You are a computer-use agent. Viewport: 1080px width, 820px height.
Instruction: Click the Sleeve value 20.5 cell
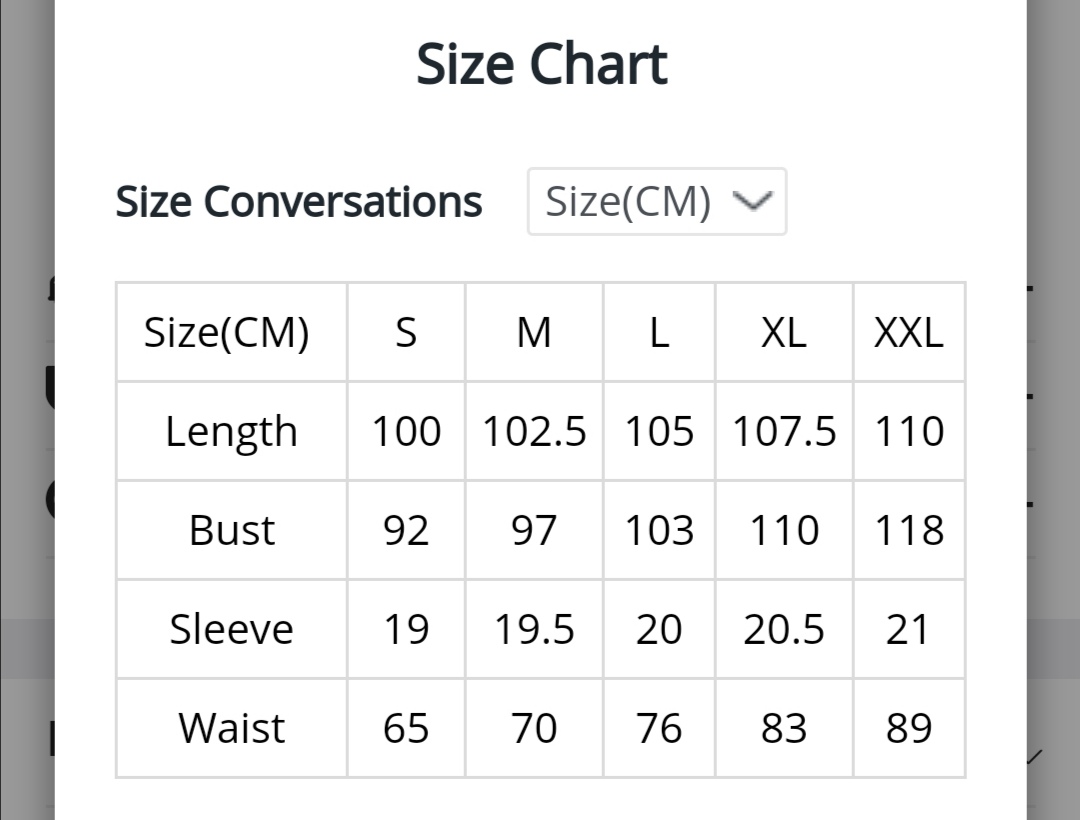pos(784,629)
